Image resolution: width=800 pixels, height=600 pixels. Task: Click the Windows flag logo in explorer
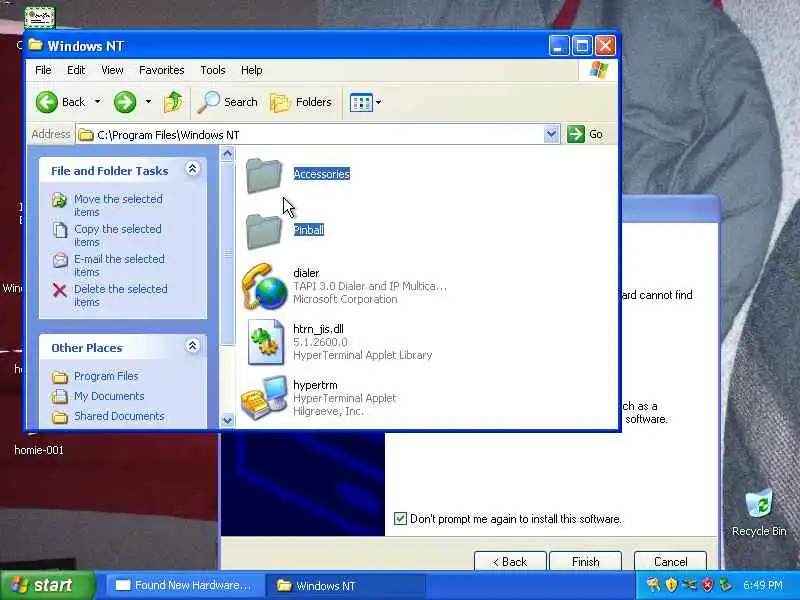click(x=599, y=70)
